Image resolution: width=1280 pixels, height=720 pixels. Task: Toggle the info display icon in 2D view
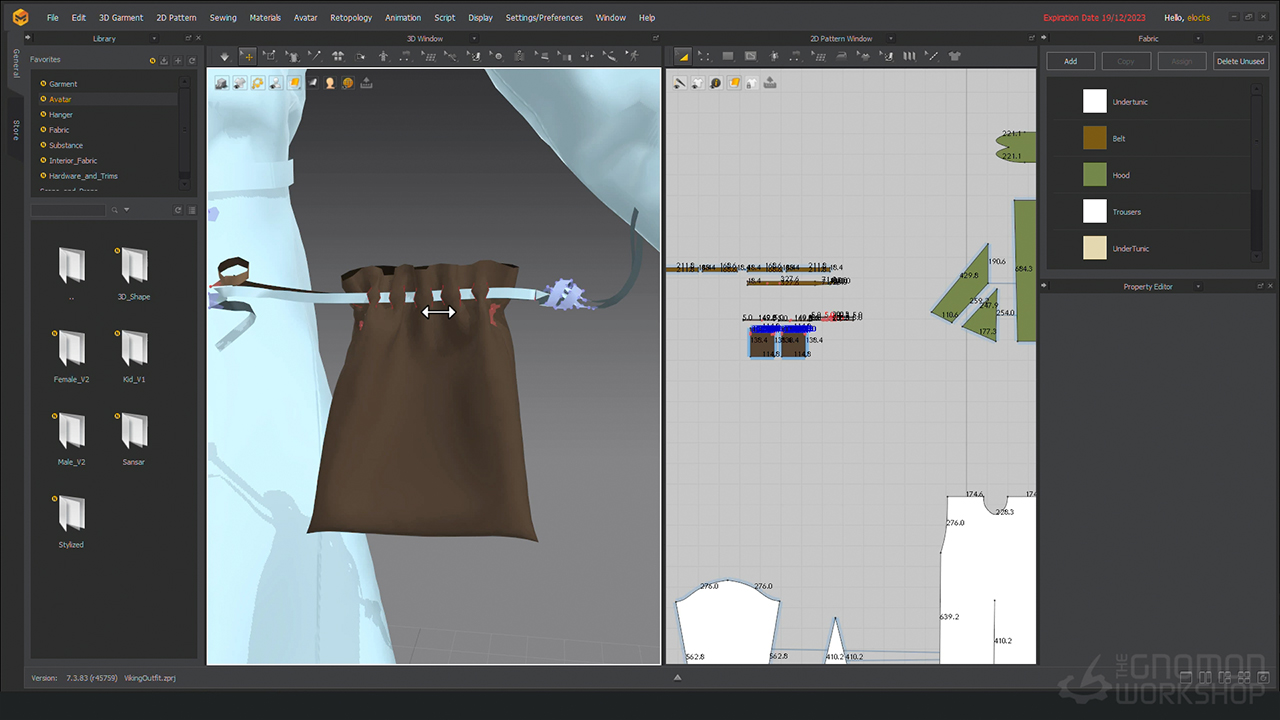coord(715,83)
